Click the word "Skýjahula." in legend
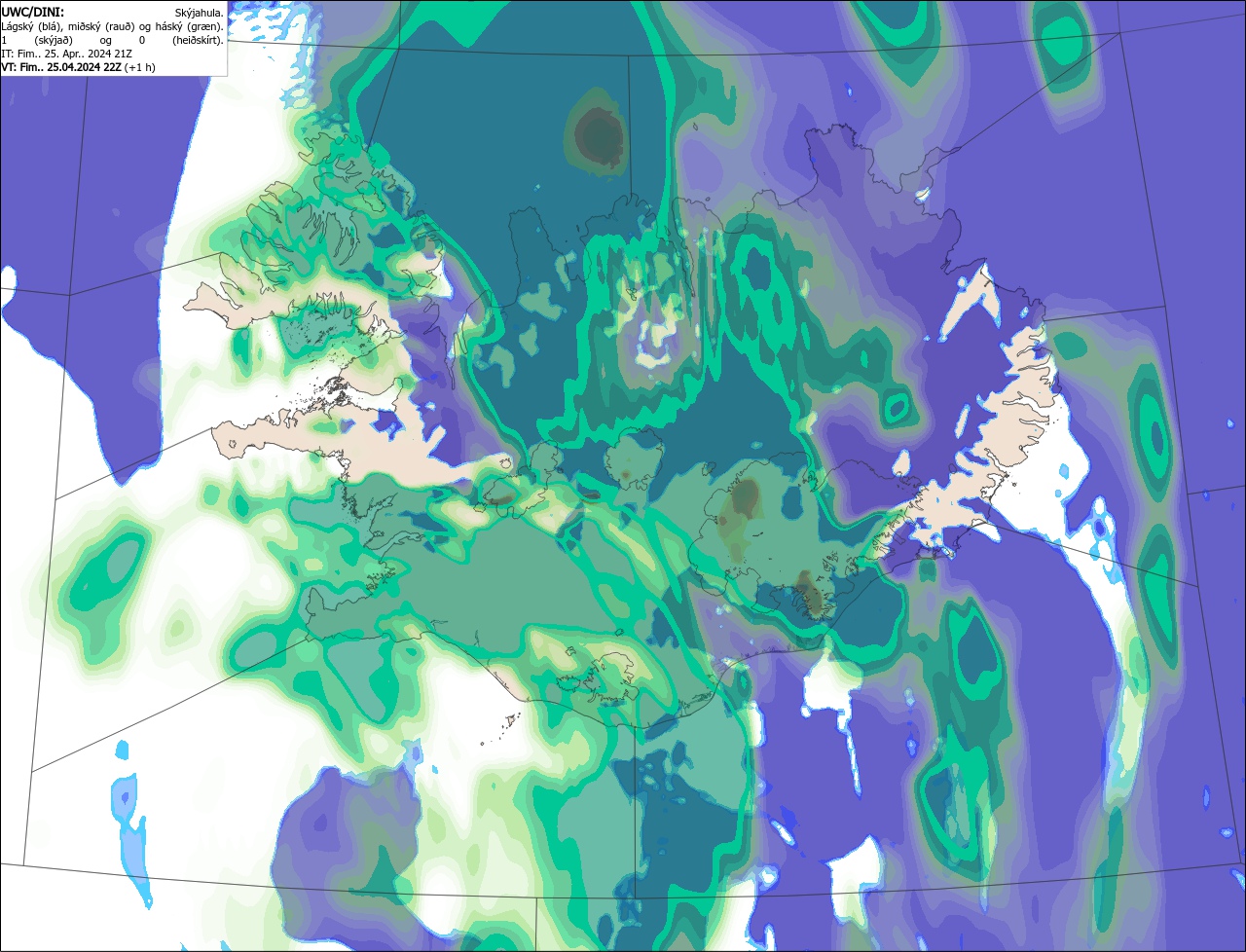This screenshot has height=952, width=1246. [199, 14]
